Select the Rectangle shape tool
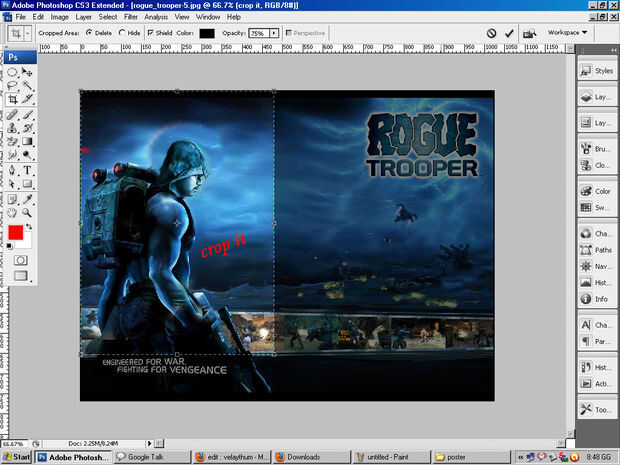The height and width of the screenshot is (465, 620). 27,184
